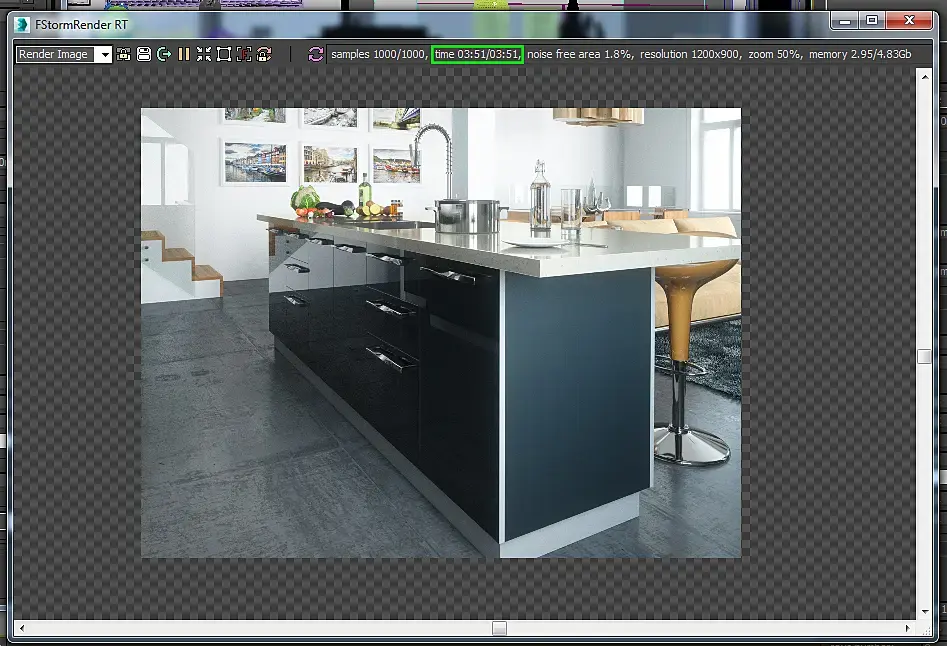This screenshot has width=947, height=646.
Task: Maximize the FStormRender RT window
Action: tap(872, 21)
